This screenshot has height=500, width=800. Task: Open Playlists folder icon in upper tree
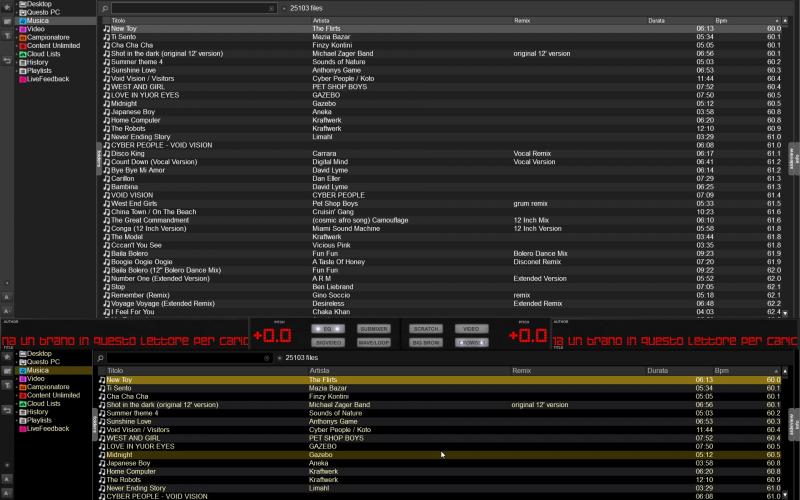click(x=22, y=70)
